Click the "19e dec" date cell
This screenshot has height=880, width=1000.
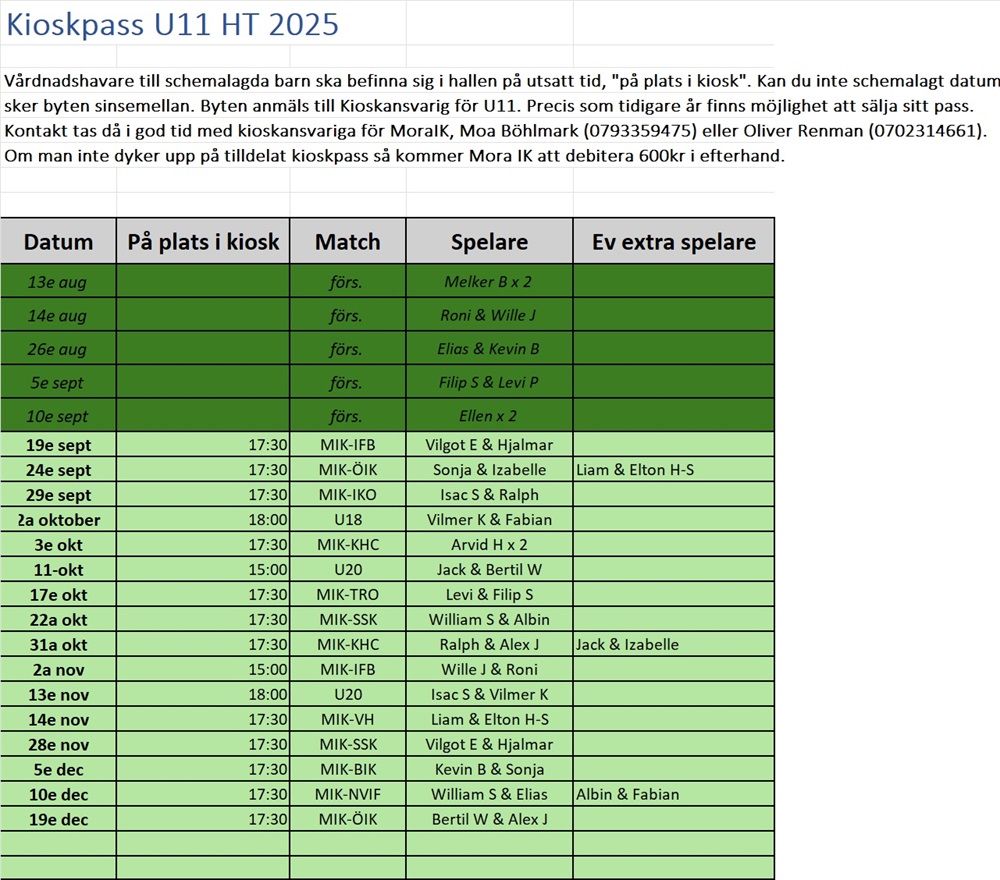coord(58,820)
